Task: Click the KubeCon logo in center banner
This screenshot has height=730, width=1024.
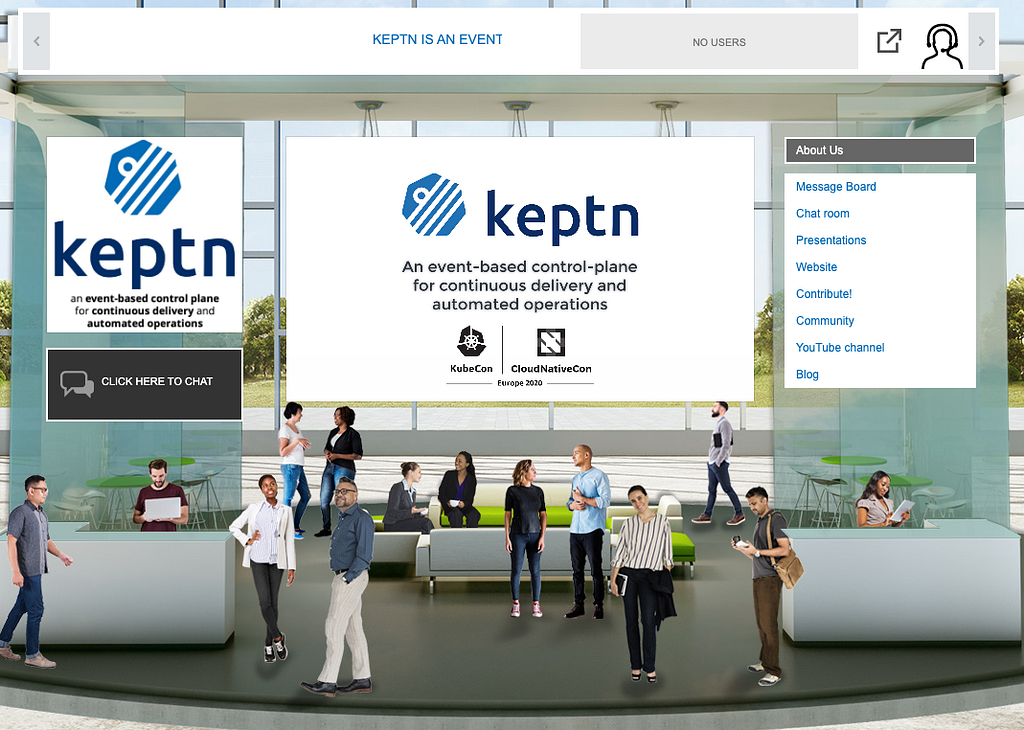Action: pyautogui.click(x=471, y=350)
